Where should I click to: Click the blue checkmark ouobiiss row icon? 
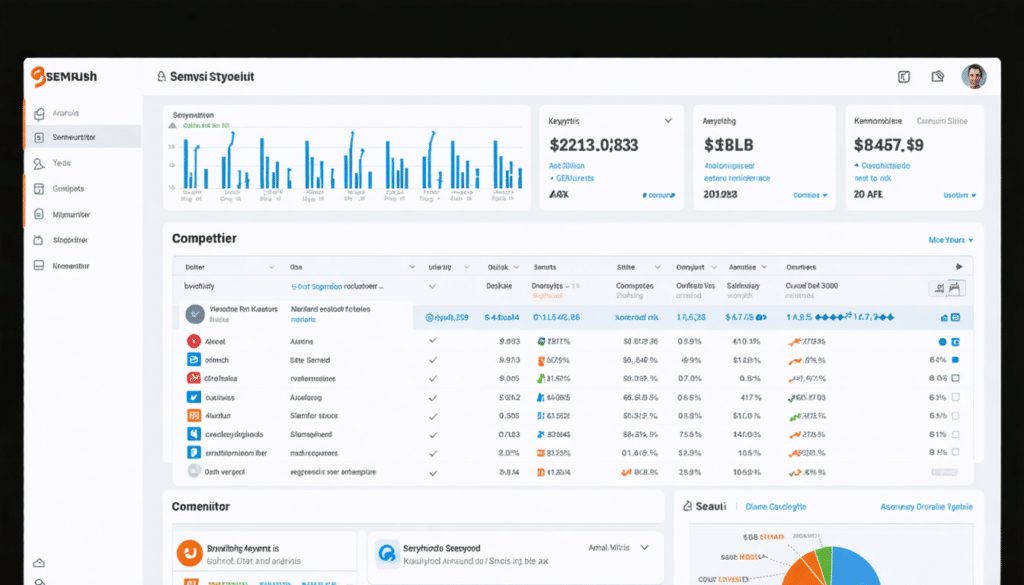point(194,397)
